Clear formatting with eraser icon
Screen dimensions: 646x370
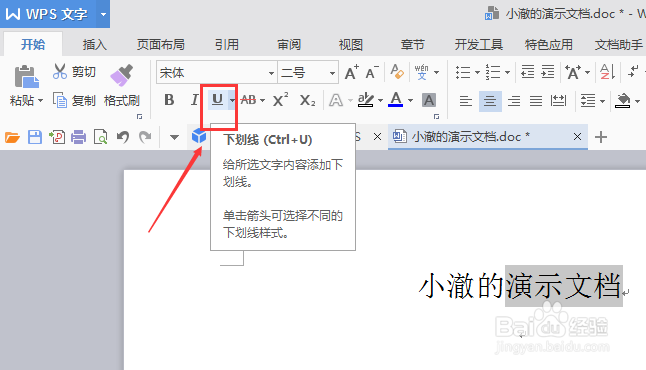tap(397, 72)
